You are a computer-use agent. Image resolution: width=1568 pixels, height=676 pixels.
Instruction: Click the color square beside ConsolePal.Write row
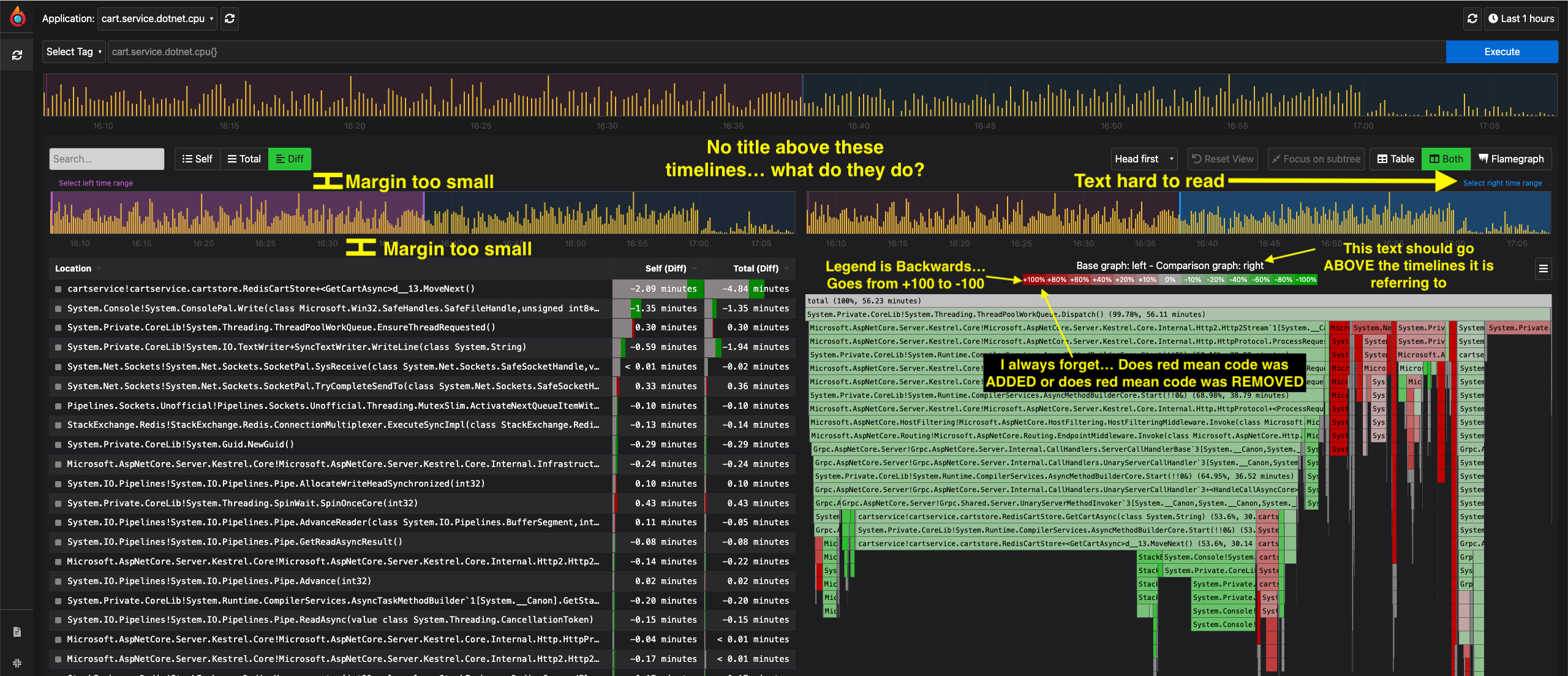click(58, 308)
